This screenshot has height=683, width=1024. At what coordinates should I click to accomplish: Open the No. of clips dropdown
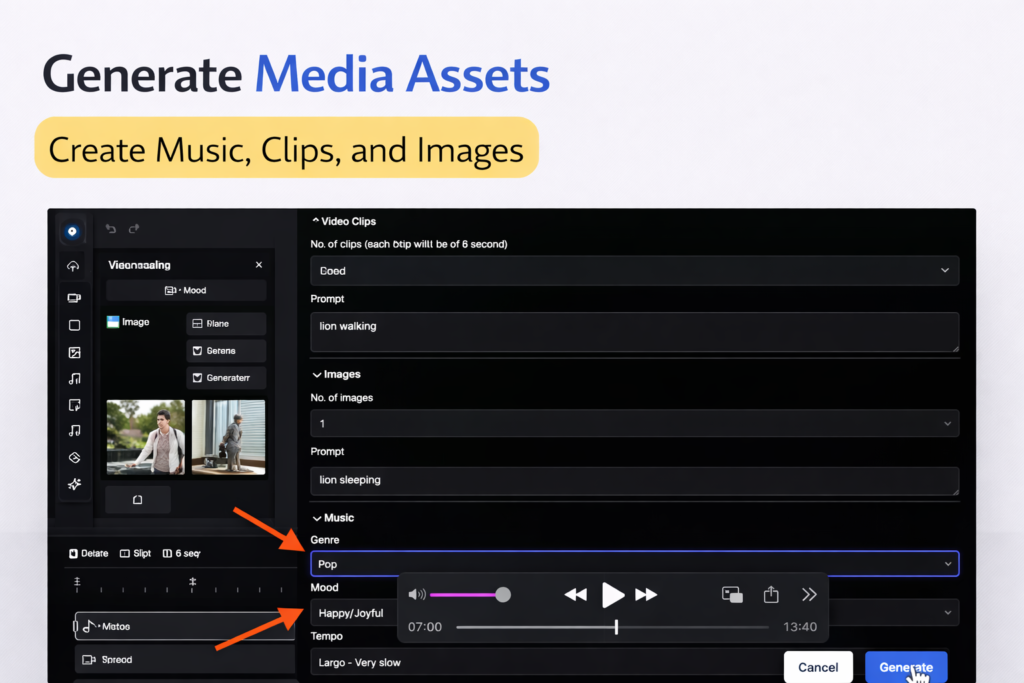tap(634, 270)
